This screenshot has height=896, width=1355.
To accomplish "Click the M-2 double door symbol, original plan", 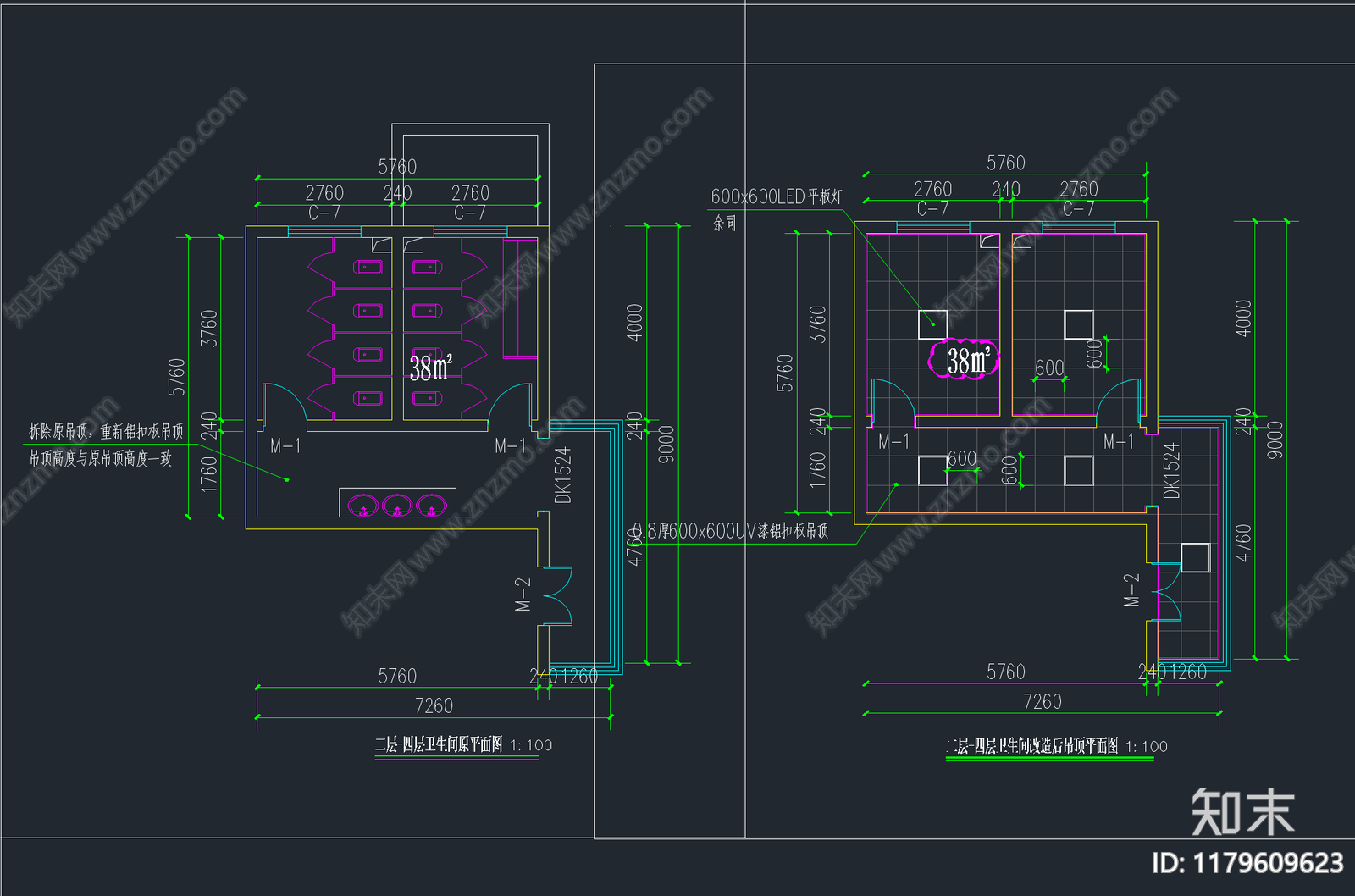I will 556,596.
